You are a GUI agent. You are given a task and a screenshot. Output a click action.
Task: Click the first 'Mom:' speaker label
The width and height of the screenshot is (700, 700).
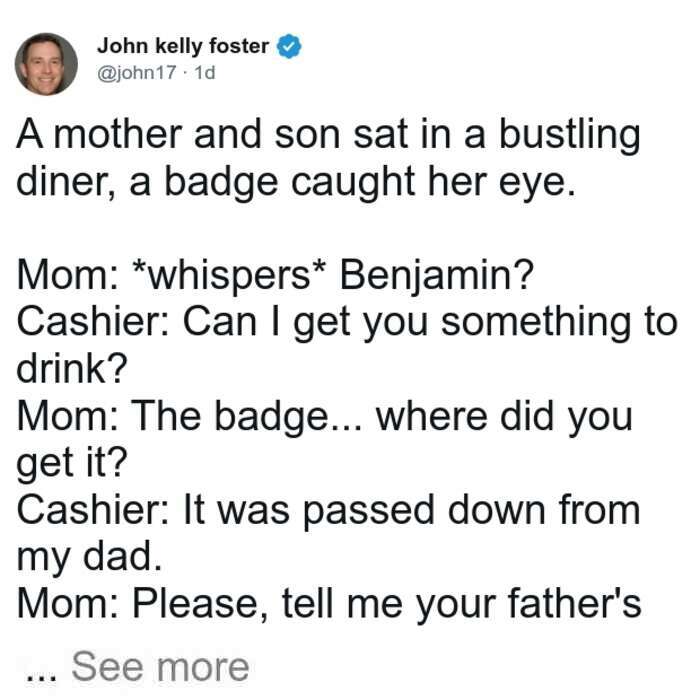68,276
